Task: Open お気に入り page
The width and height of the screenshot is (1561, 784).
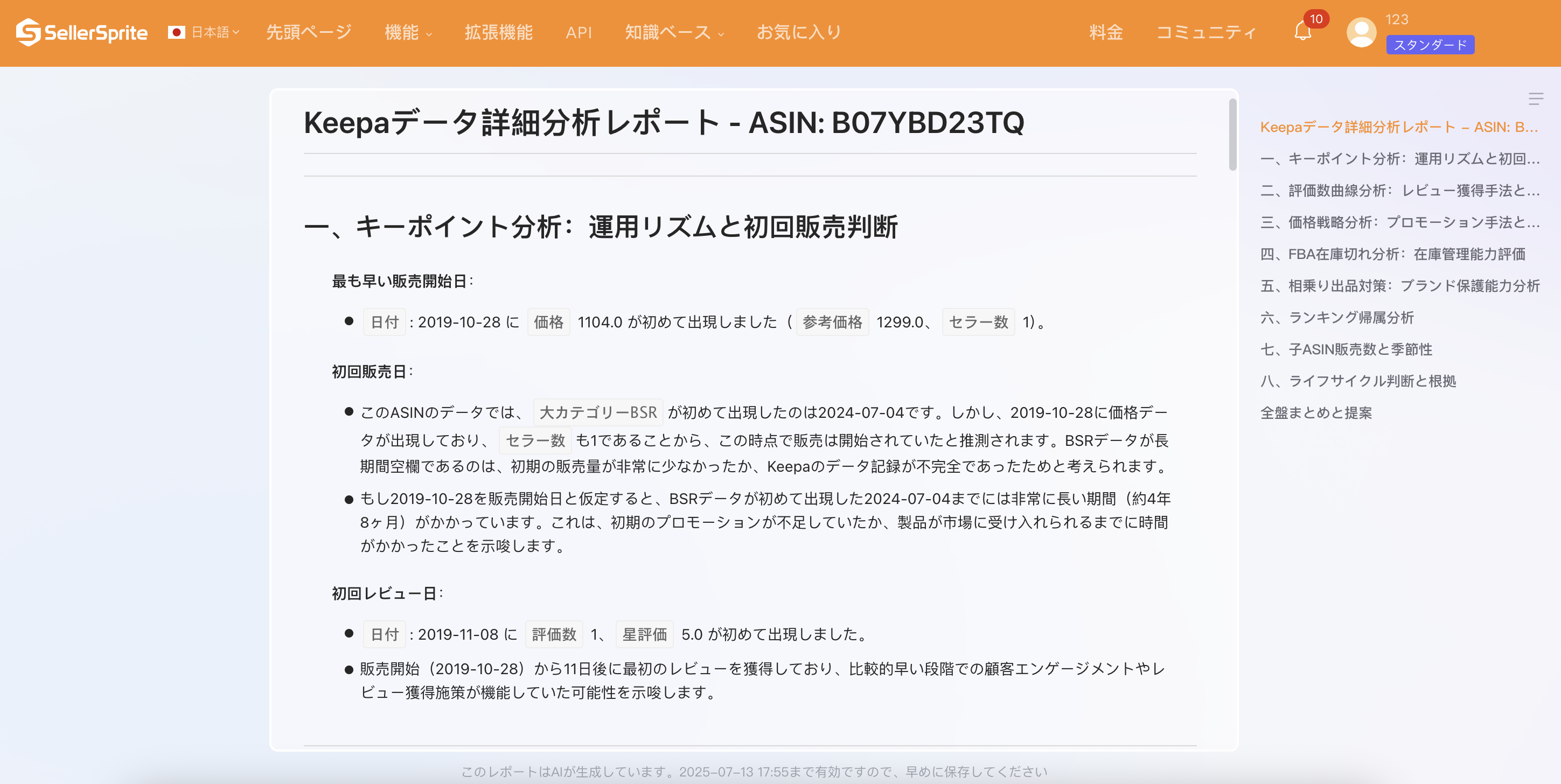Action: tap(799, 32)
